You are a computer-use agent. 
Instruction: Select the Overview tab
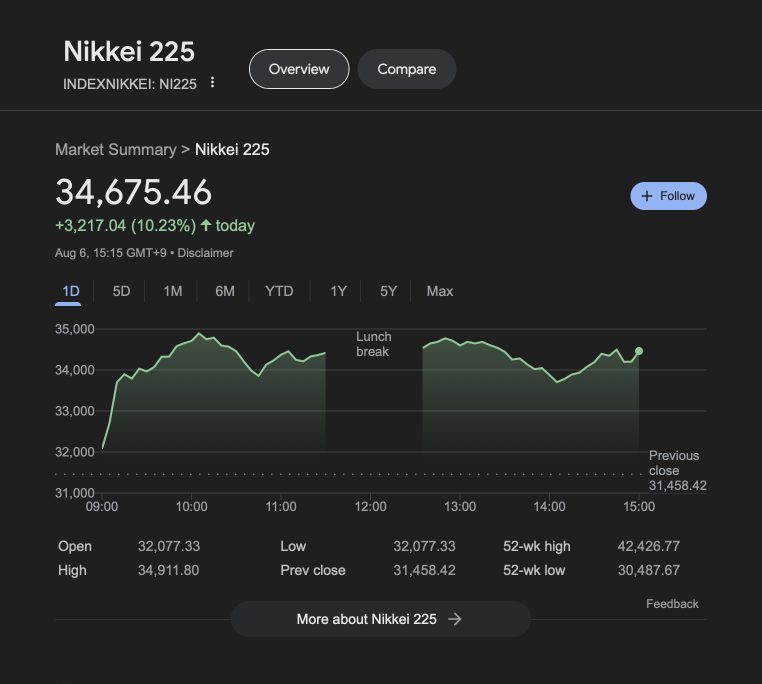click(299, 69)
